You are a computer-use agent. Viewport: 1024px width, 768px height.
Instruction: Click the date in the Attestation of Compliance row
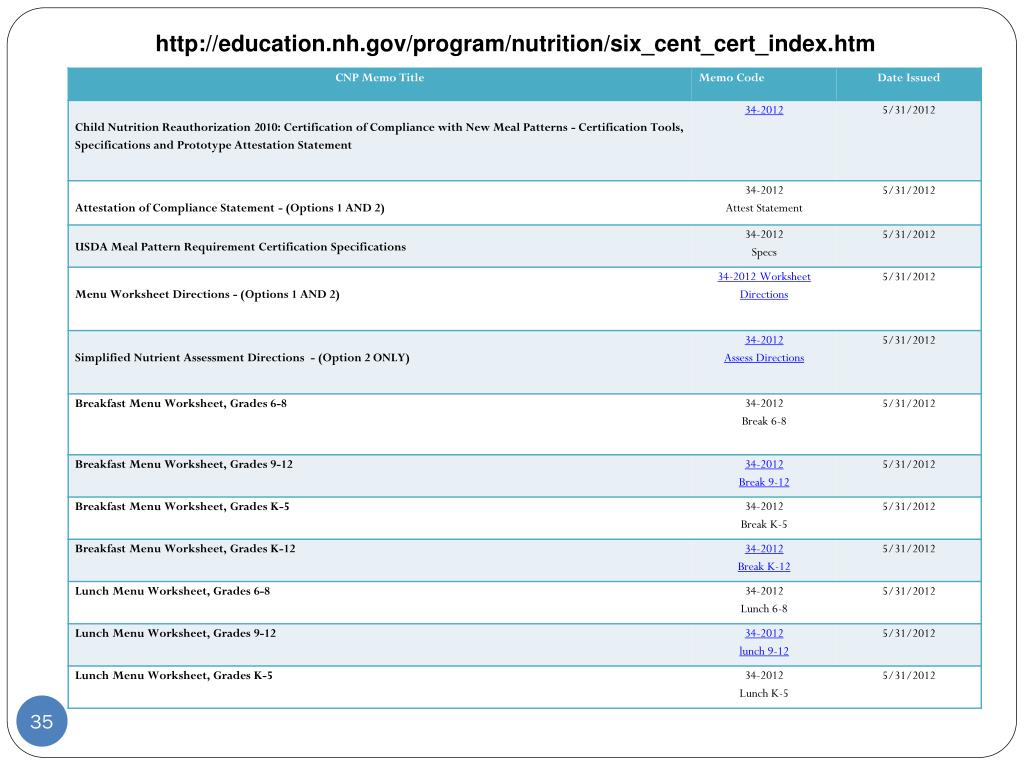click(x=908, y=191)
